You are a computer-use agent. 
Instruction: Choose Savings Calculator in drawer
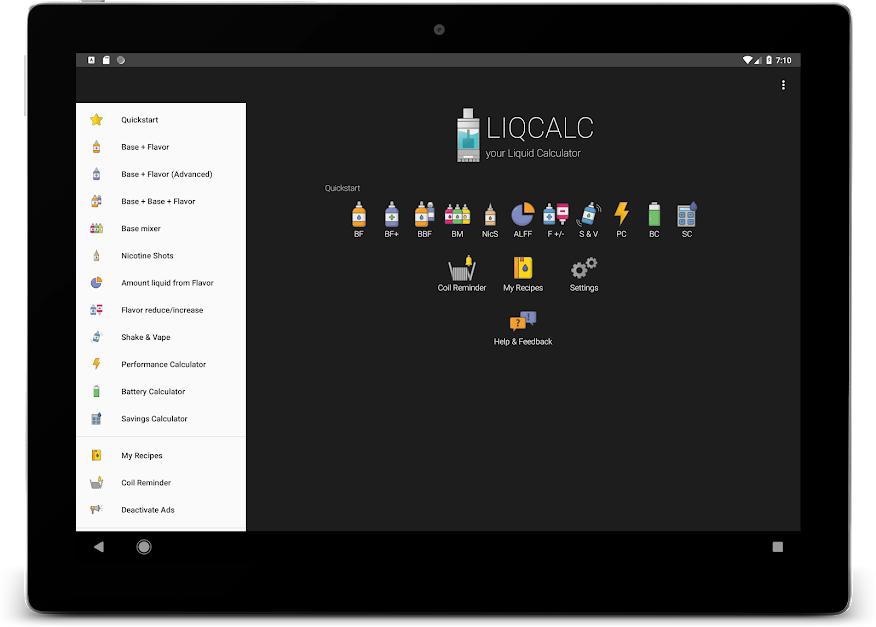(x=161, y=419)
